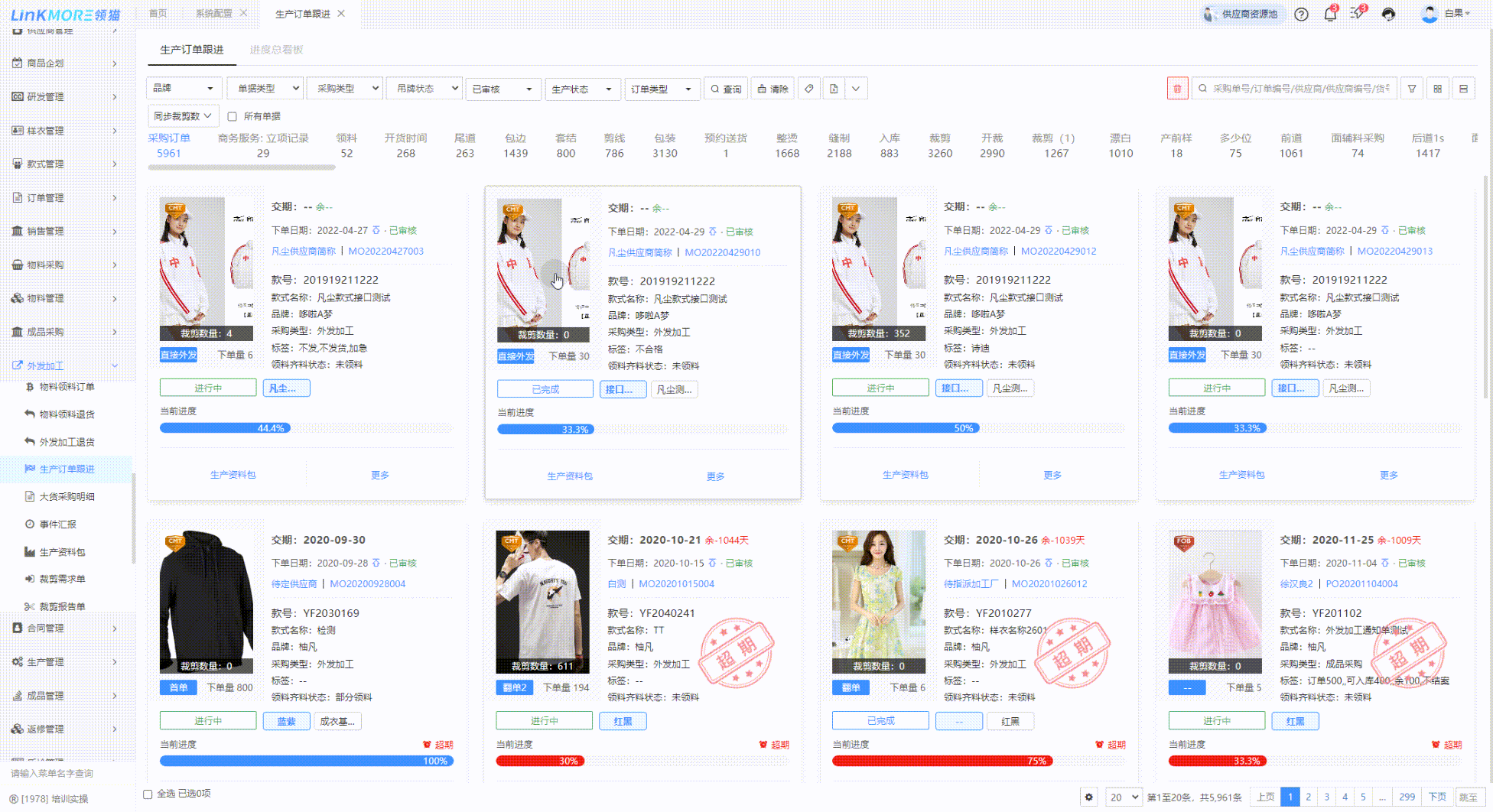The width and height of the screenshot is (1493, 812).
Task: Click the red trash delete icon
Action: [x=1177, y=89]
